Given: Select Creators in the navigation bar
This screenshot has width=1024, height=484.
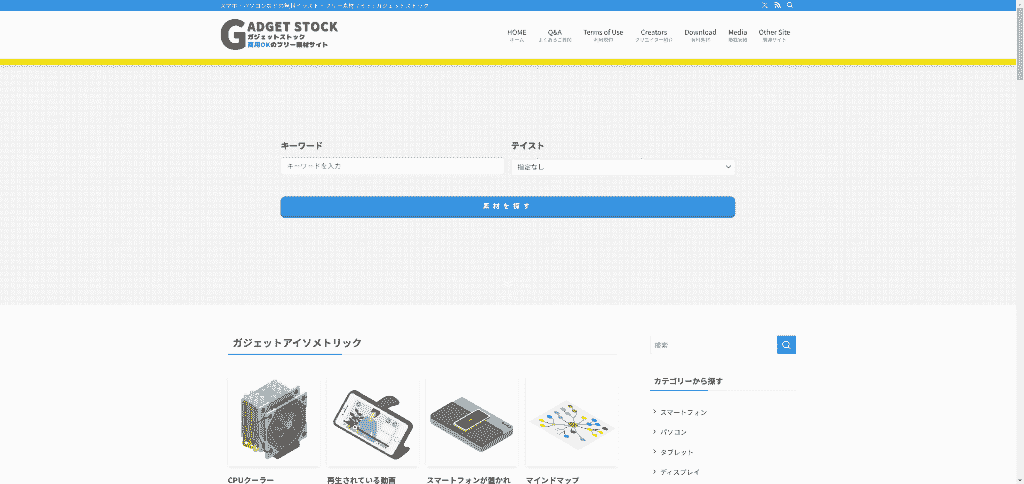Looking at the screenshot, I should click(654, 35).
